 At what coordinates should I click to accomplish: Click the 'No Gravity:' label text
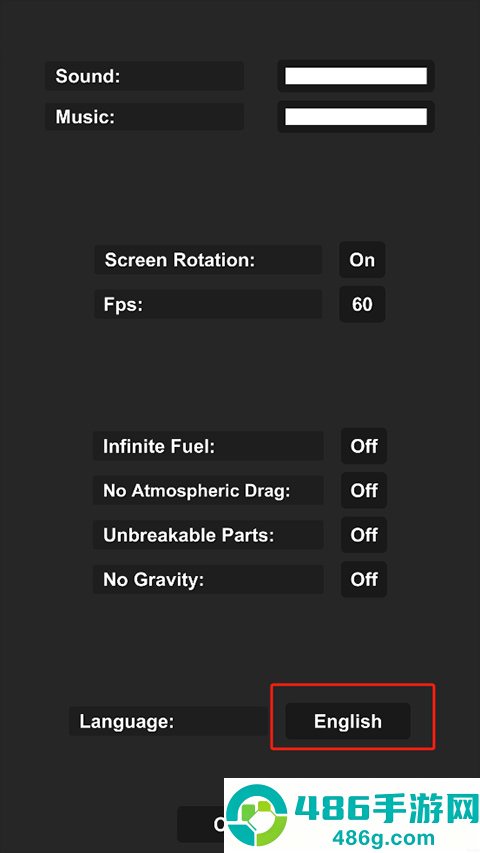click(x=153, y=580)
